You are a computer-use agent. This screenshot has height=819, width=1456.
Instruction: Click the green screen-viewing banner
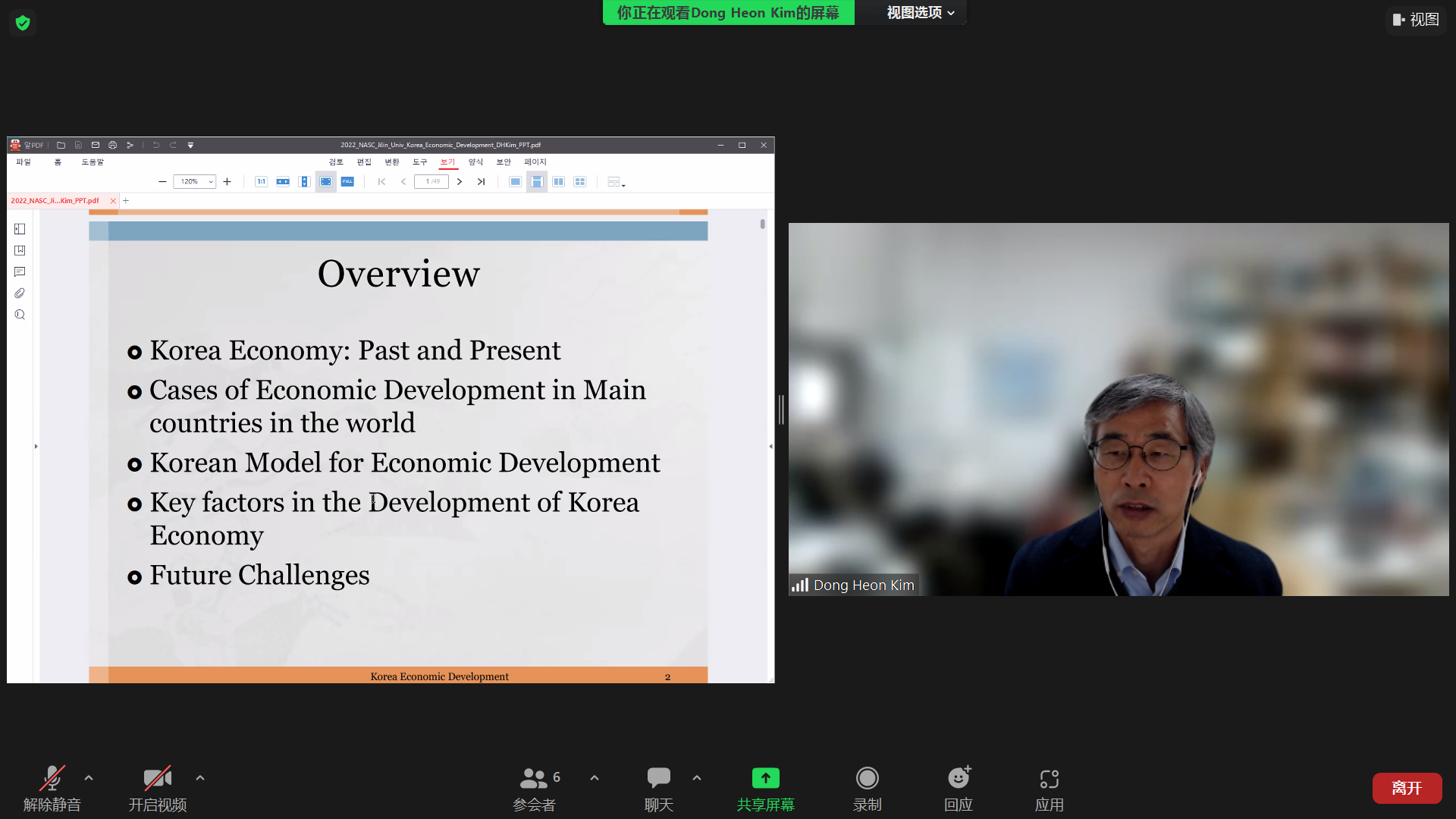click(x=728, y=13)
